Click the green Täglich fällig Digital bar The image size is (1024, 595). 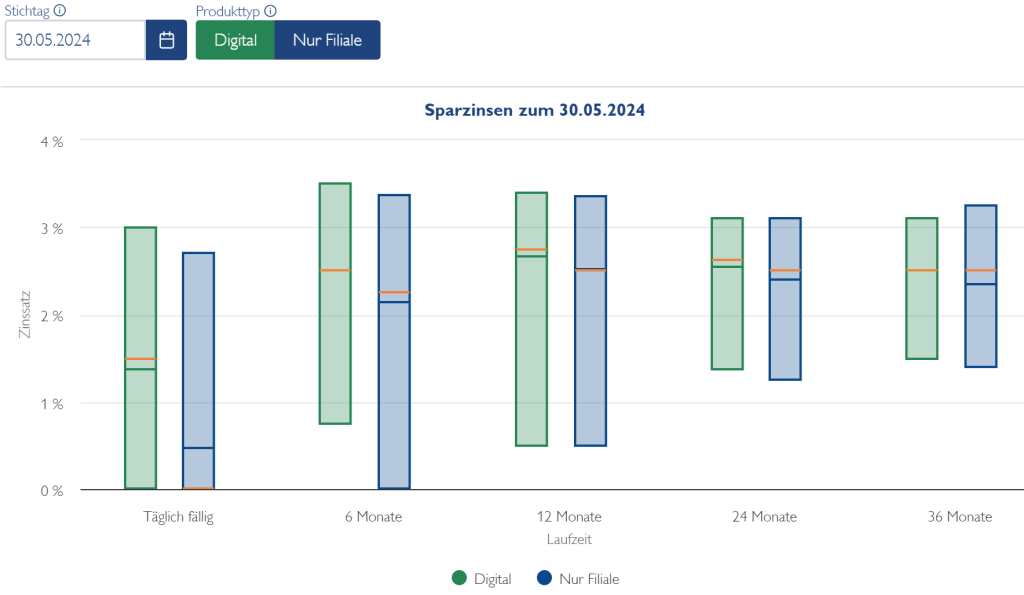click(140, 300)
